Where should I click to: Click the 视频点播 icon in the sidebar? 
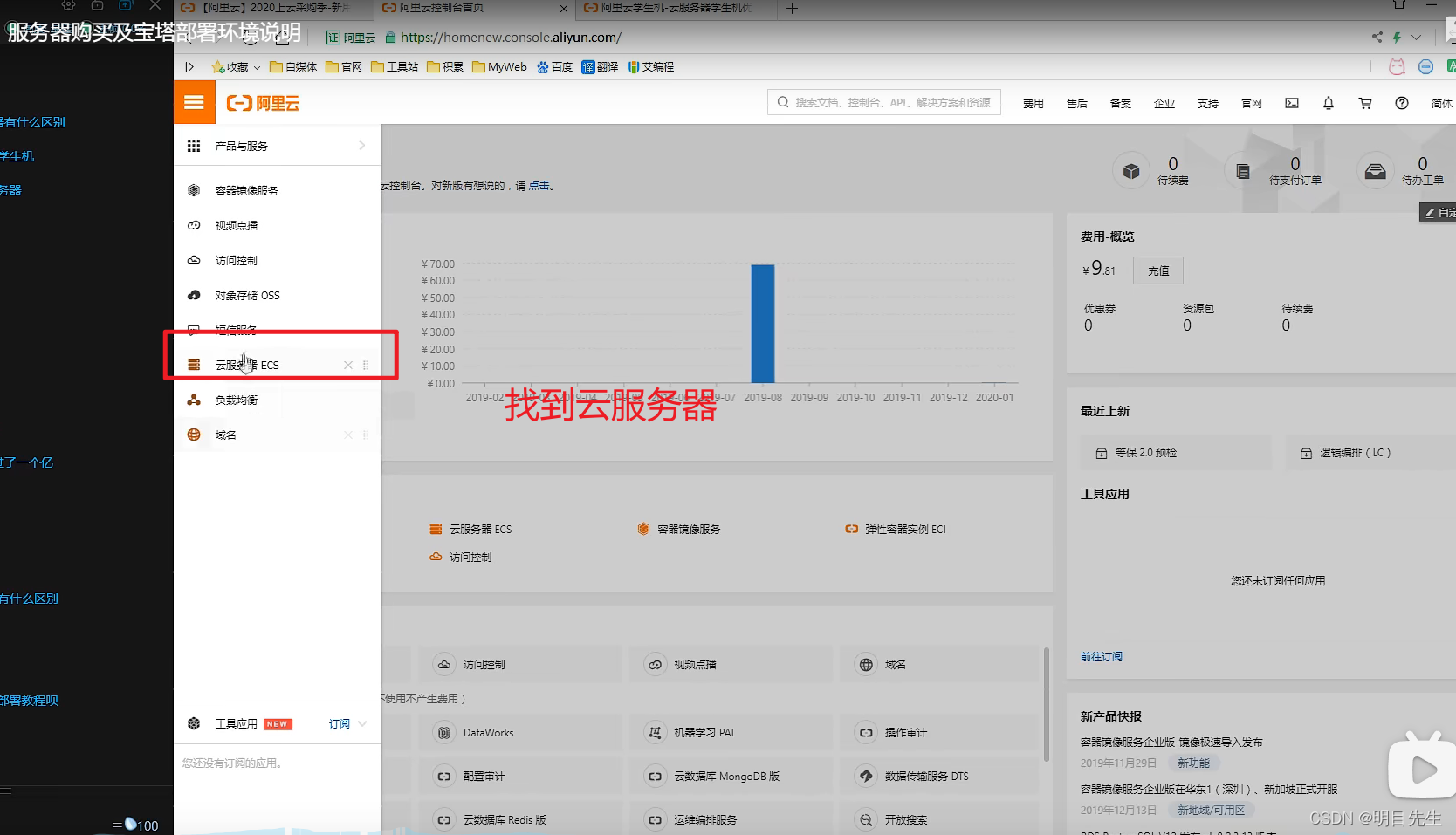(194, 225)
